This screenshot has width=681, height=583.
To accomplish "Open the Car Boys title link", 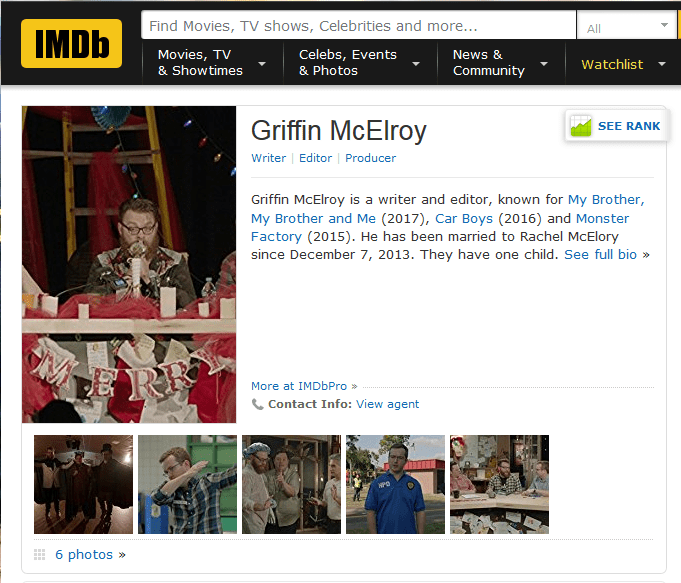I will pos(464,218).
